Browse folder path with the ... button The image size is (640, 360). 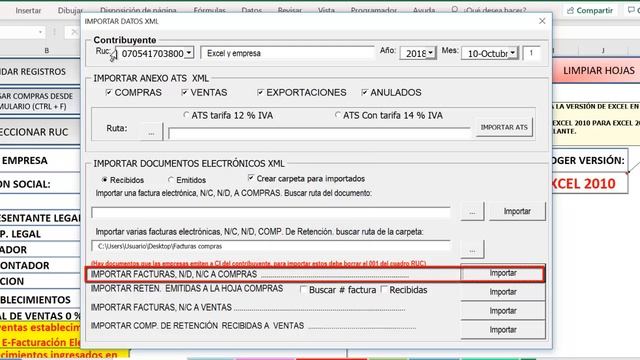point(472,249)
